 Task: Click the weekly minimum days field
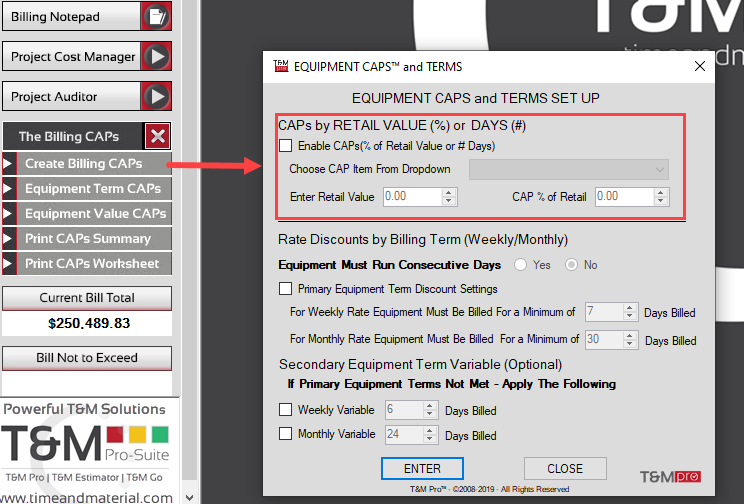604,312
